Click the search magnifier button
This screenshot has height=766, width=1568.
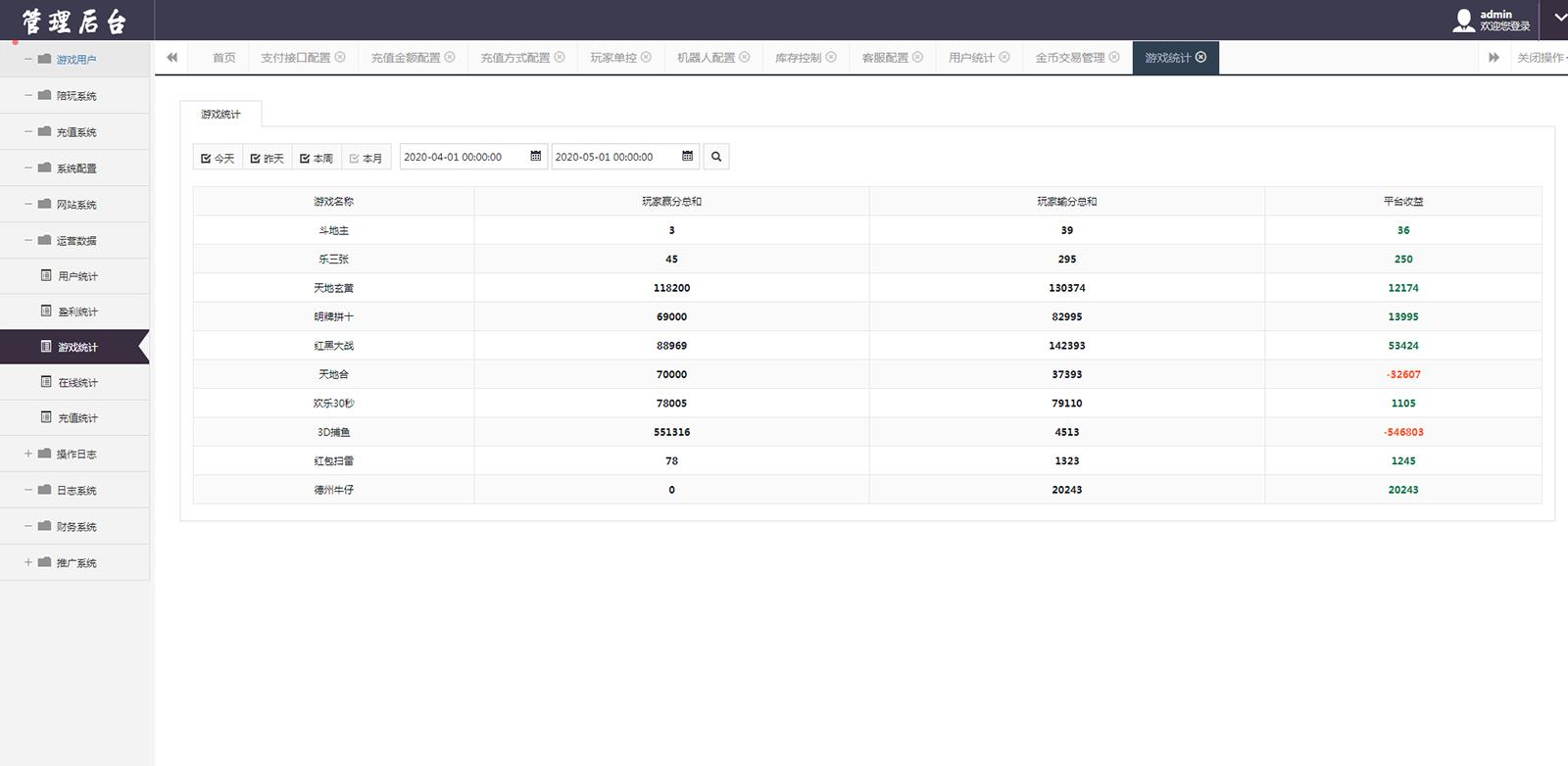coord(716,157)
